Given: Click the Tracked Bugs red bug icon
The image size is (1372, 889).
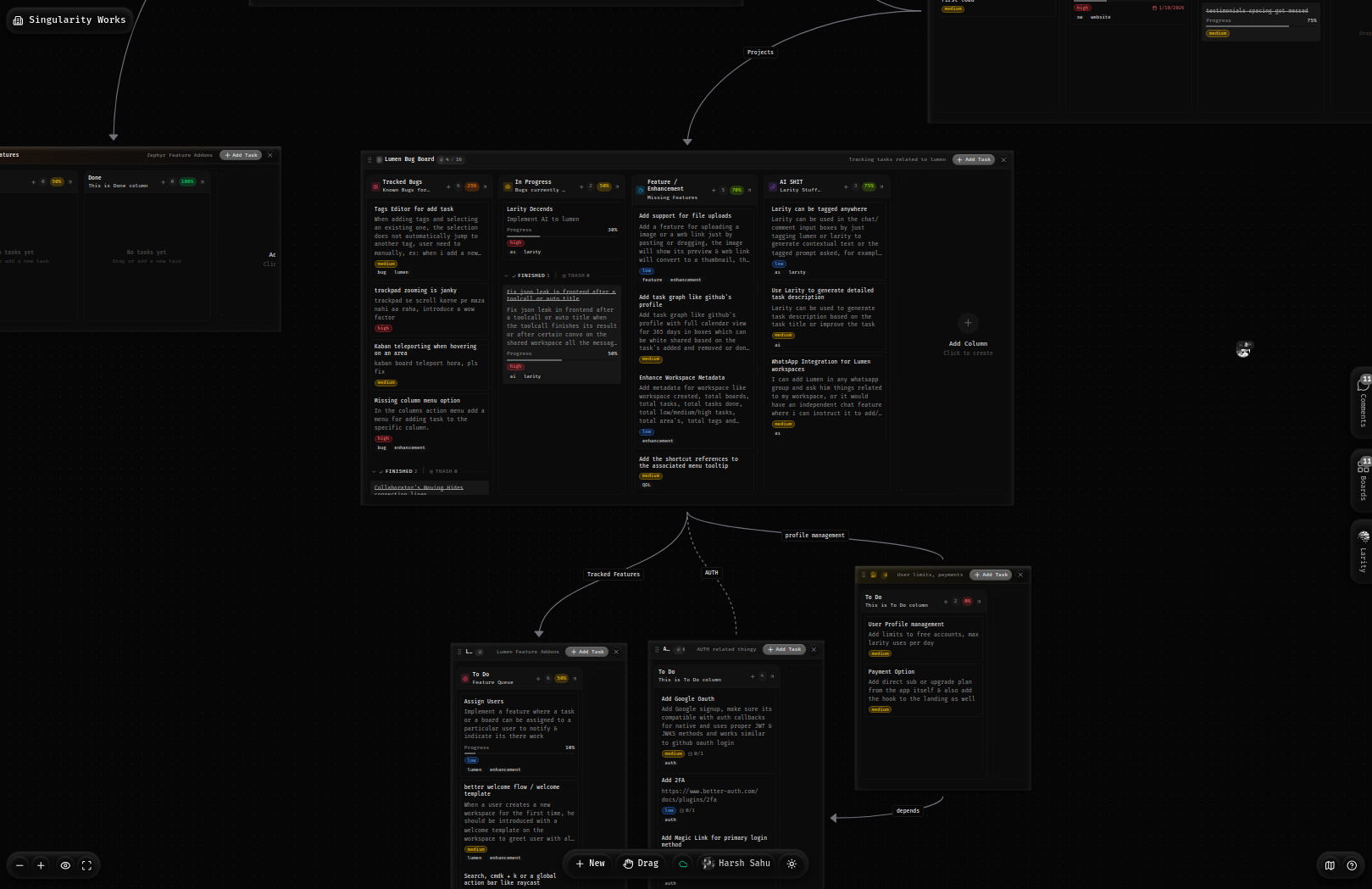Looking at the screenshot, I should click(x=375, y=186).
